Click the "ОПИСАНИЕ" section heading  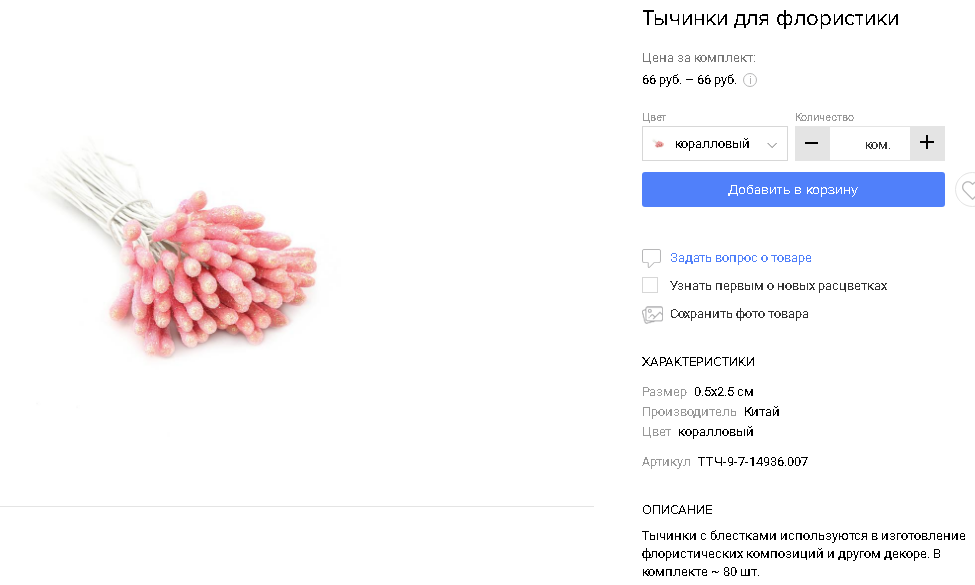point(677,510)
